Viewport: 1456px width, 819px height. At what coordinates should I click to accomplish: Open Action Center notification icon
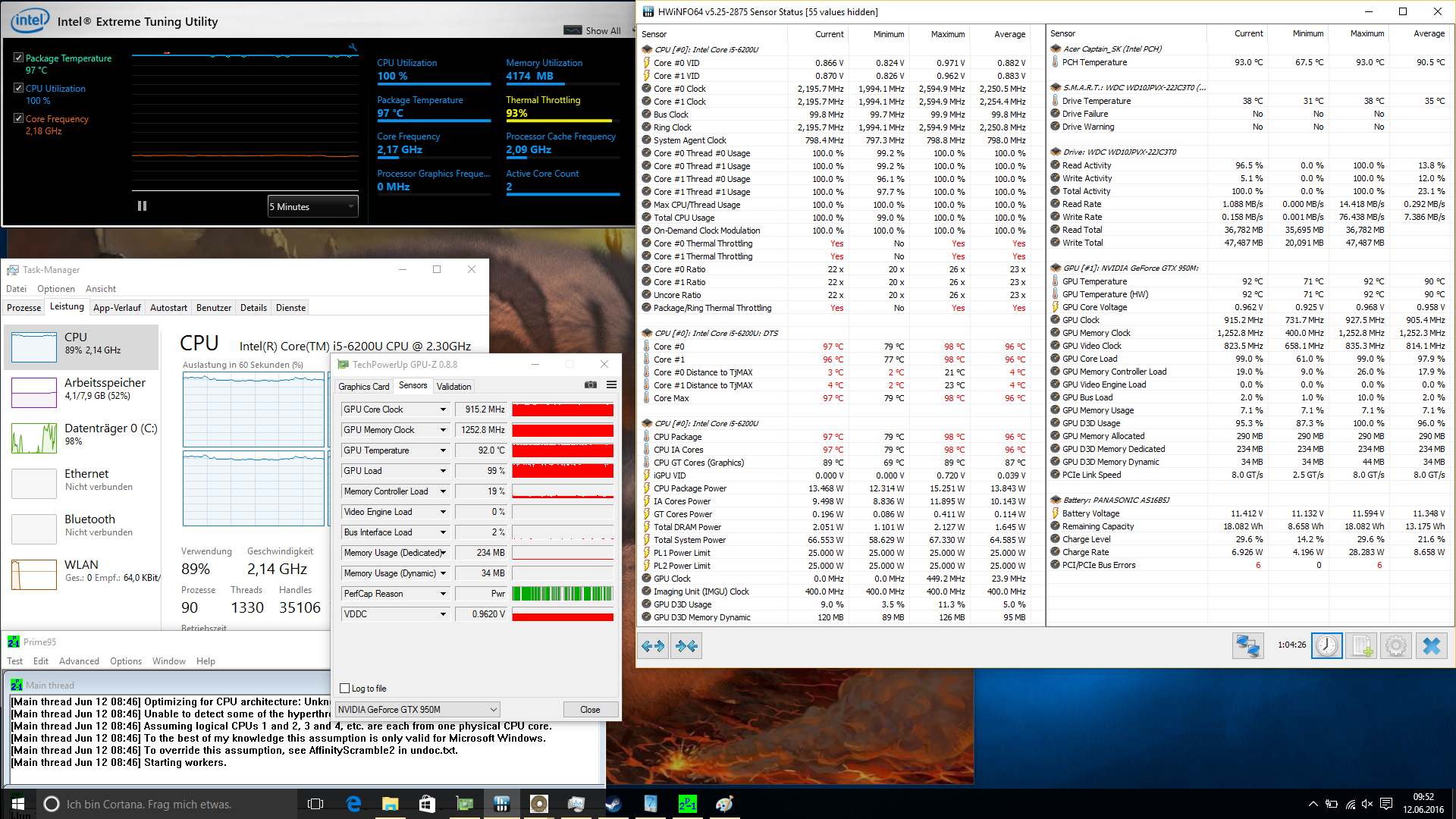coord(1386,804)
